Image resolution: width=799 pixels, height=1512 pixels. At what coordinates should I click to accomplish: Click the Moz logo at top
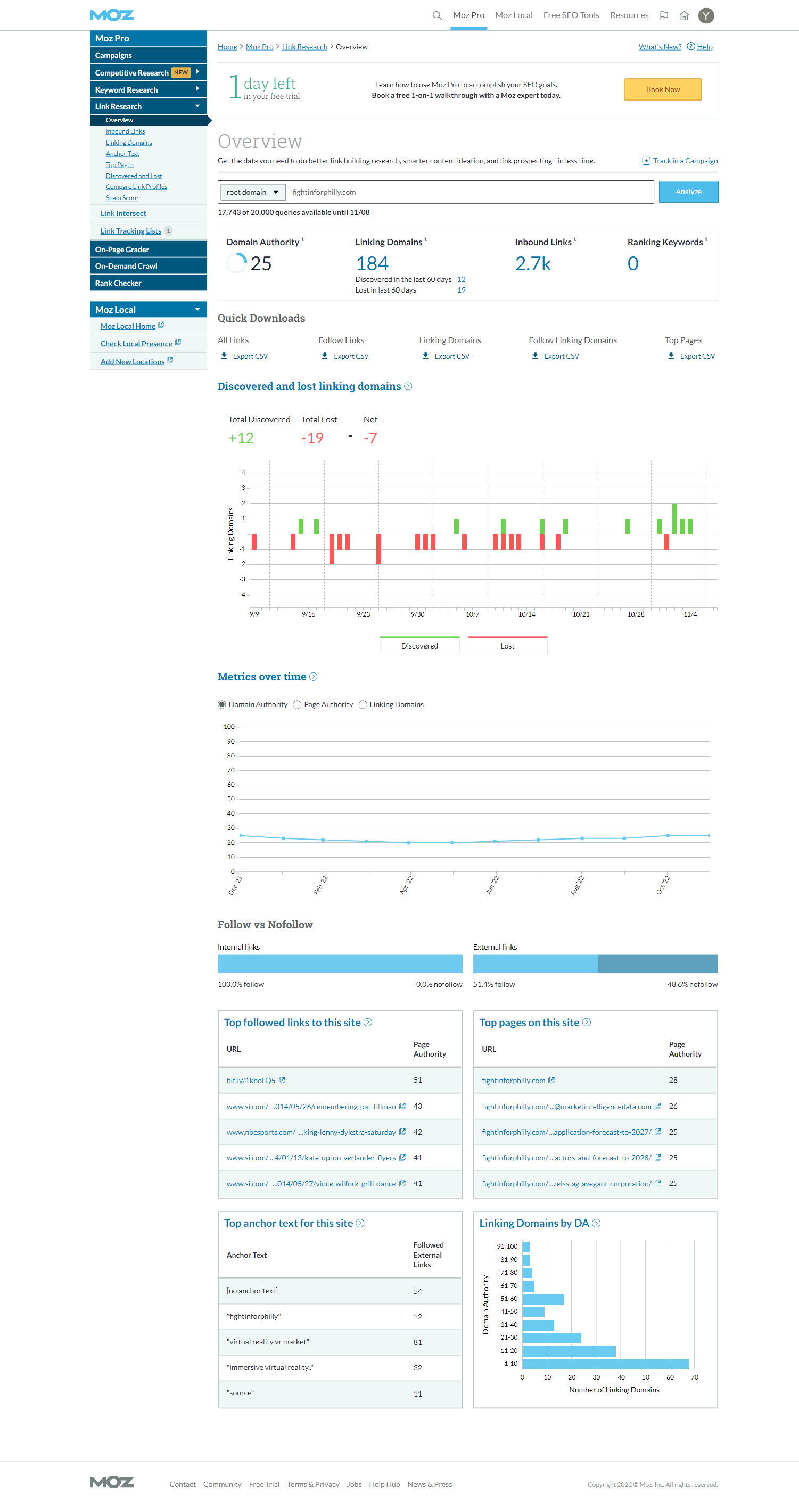[x=112, y=15]
